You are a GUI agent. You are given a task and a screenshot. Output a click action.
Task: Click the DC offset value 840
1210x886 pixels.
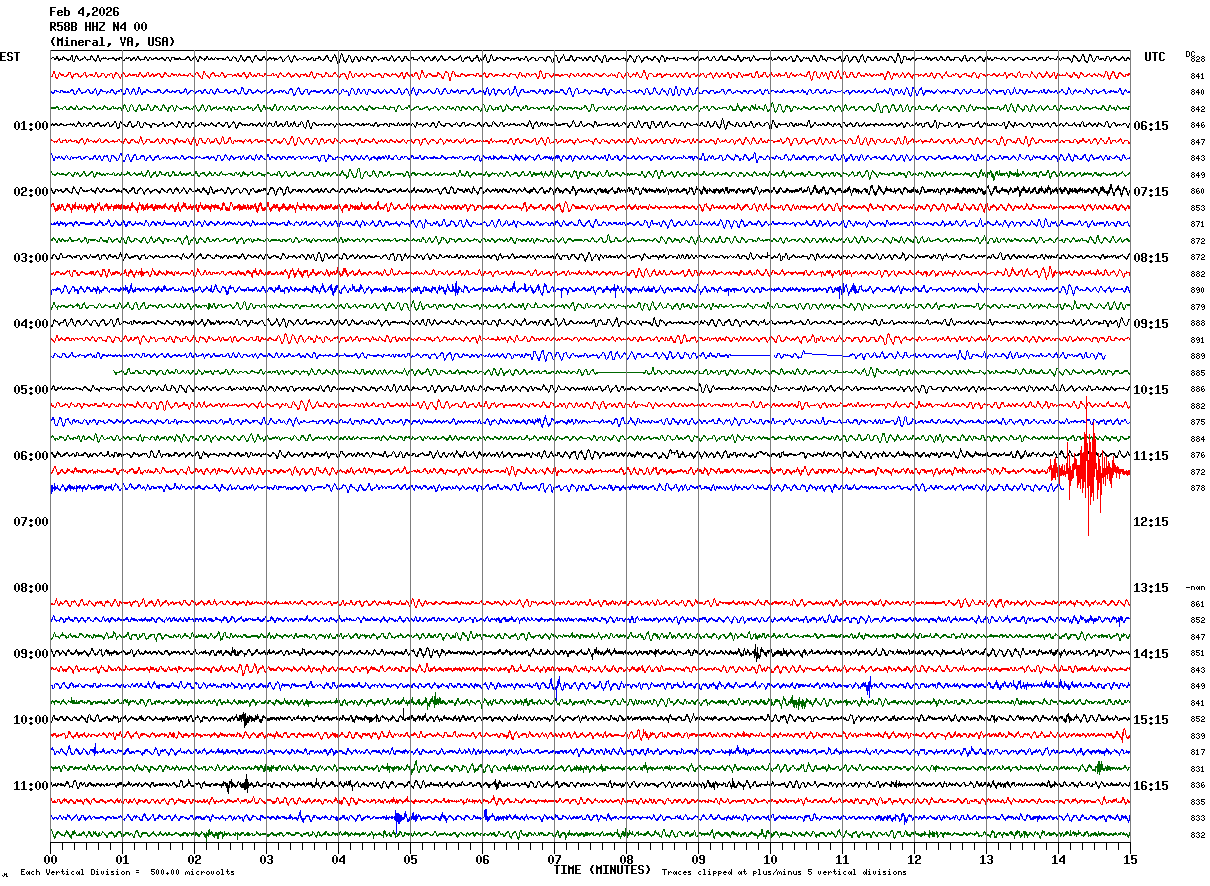pyautogui.click(x=1198, y=93)
